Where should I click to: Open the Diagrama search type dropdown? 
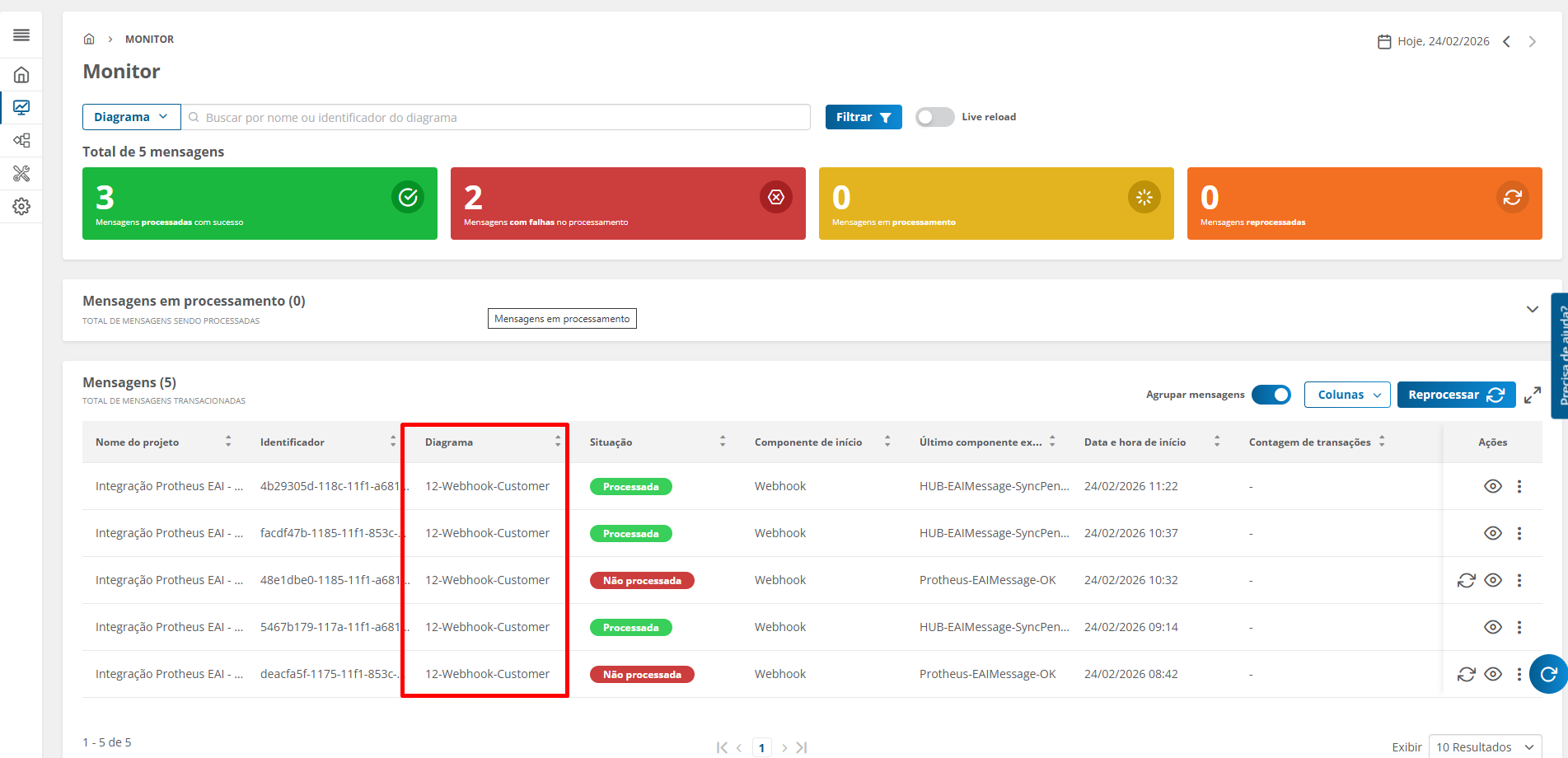coord(131,117)
